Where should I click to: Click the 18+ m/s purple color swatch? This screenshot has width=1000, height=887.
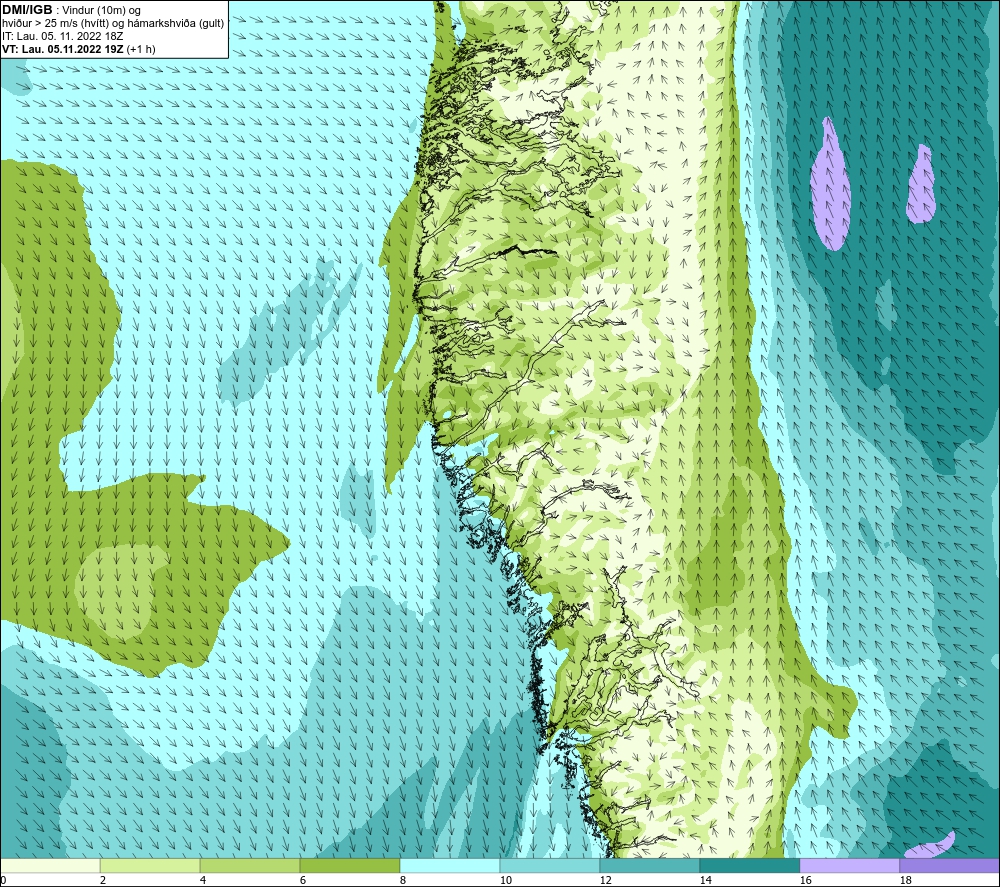(x=950, y=865)
